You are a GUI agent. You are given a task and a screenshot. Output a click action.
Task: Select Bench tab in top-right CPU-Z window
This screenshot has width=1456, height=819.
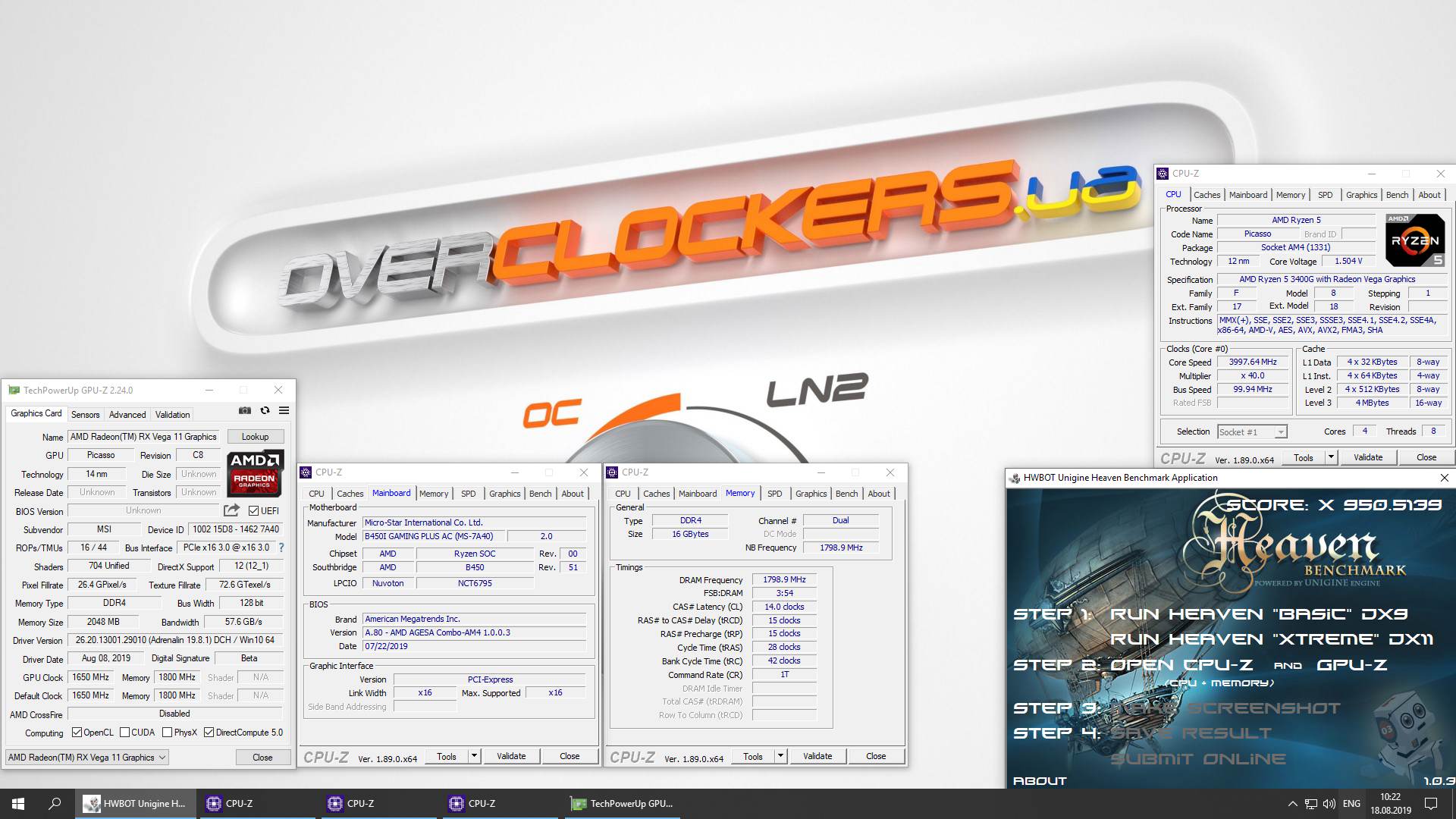(1397, 195)
